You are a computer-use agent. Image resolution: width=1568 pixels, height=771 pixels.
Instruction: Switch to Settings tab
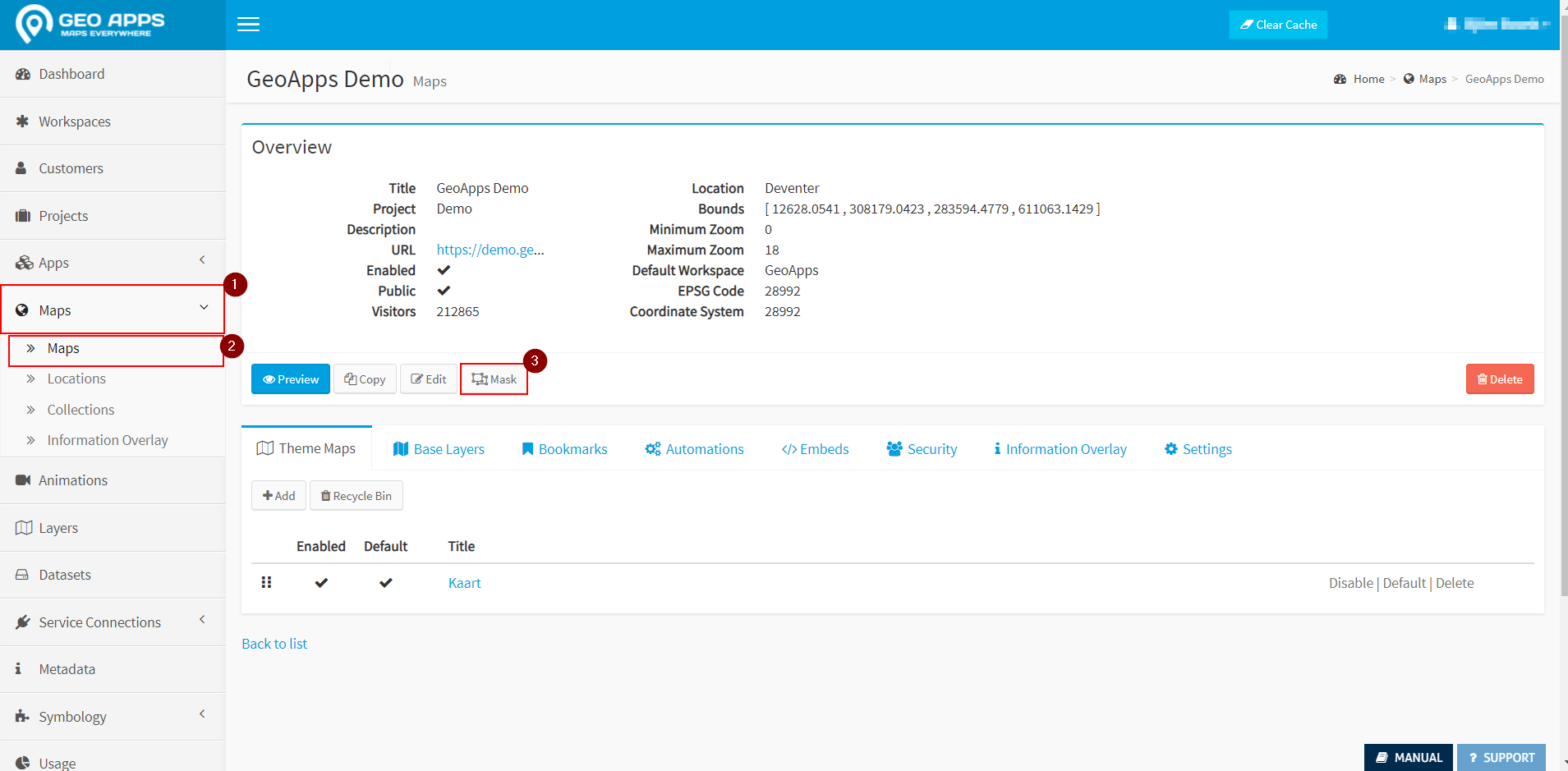click(1198, 449)
